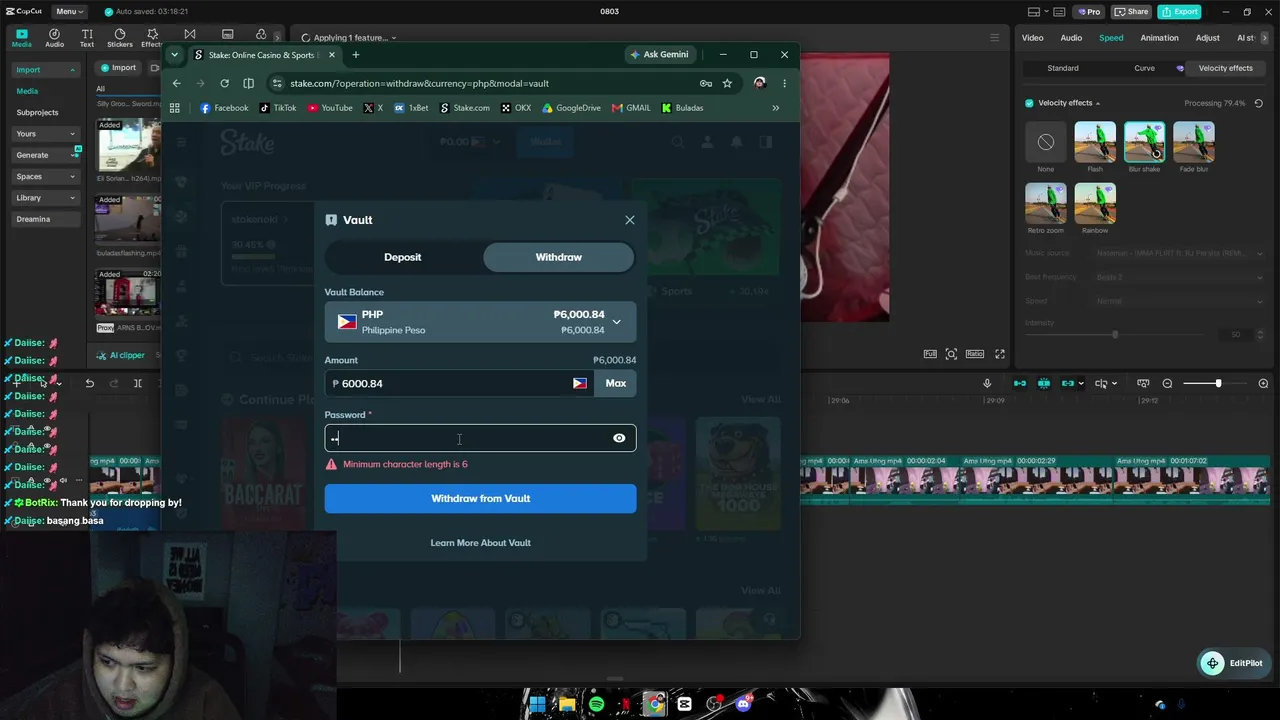Open CapCut from the taskbar
1280x720 pixels.
[x=684, y=704]
